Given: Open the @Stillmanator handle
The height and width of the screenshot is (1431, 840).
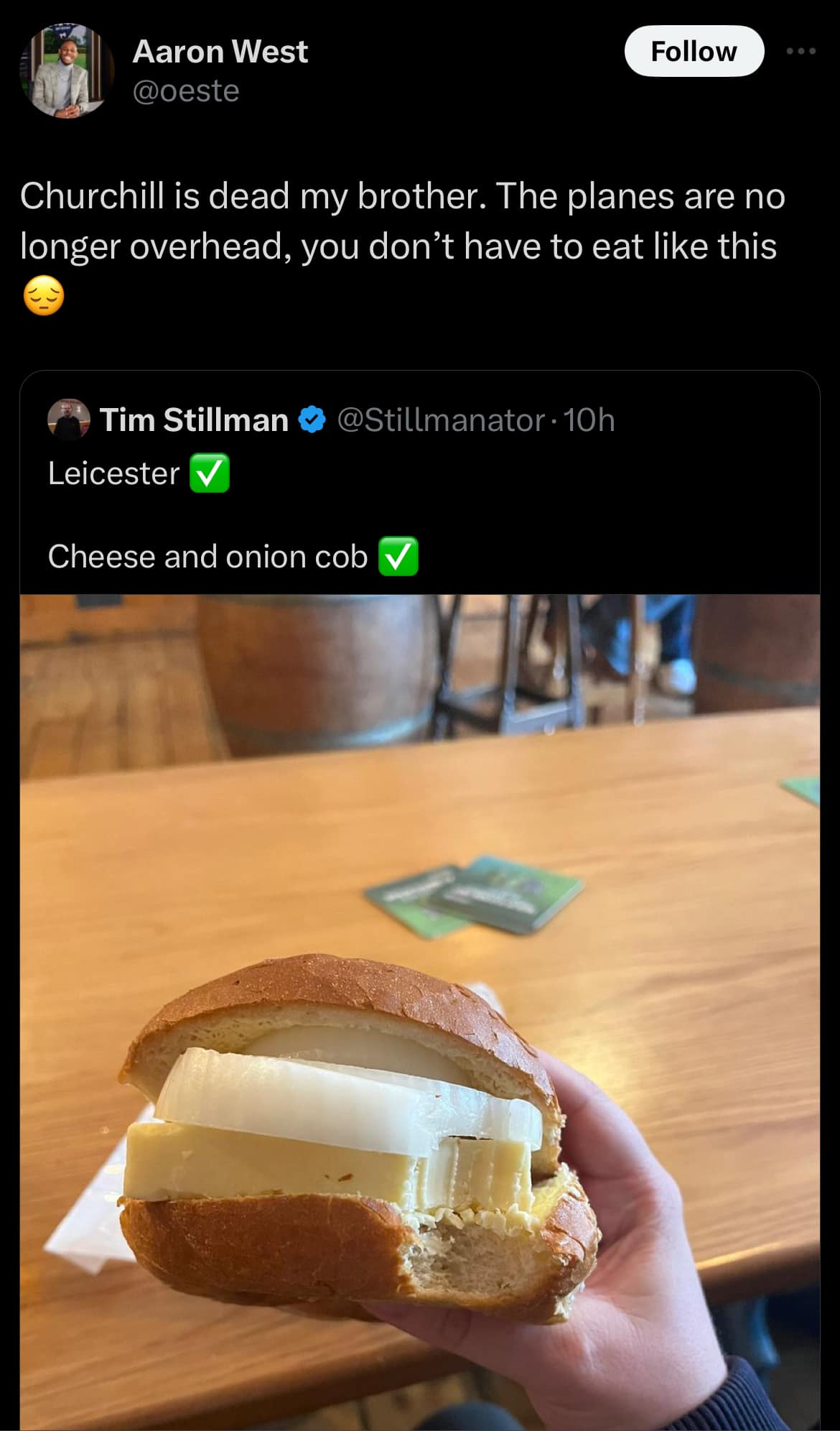Looking at the screenshot, I should tap(441, 420).
